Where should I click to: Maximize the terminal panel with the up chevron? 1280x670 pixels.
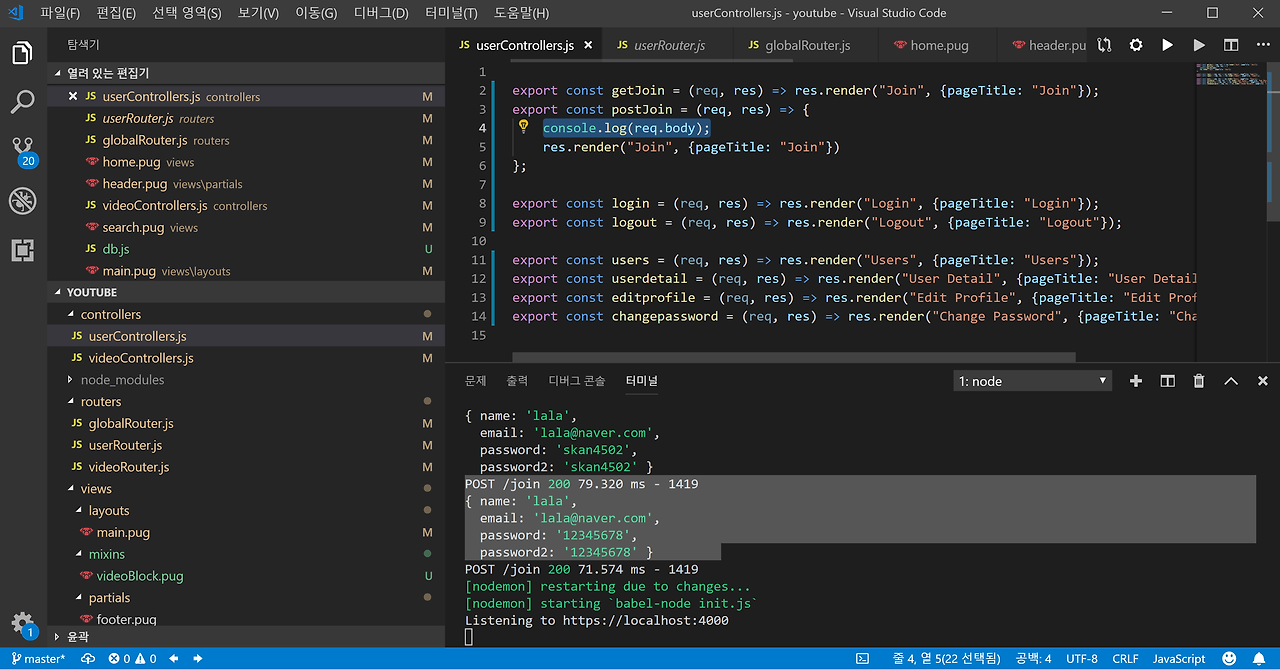click(x=1231, y=381)
